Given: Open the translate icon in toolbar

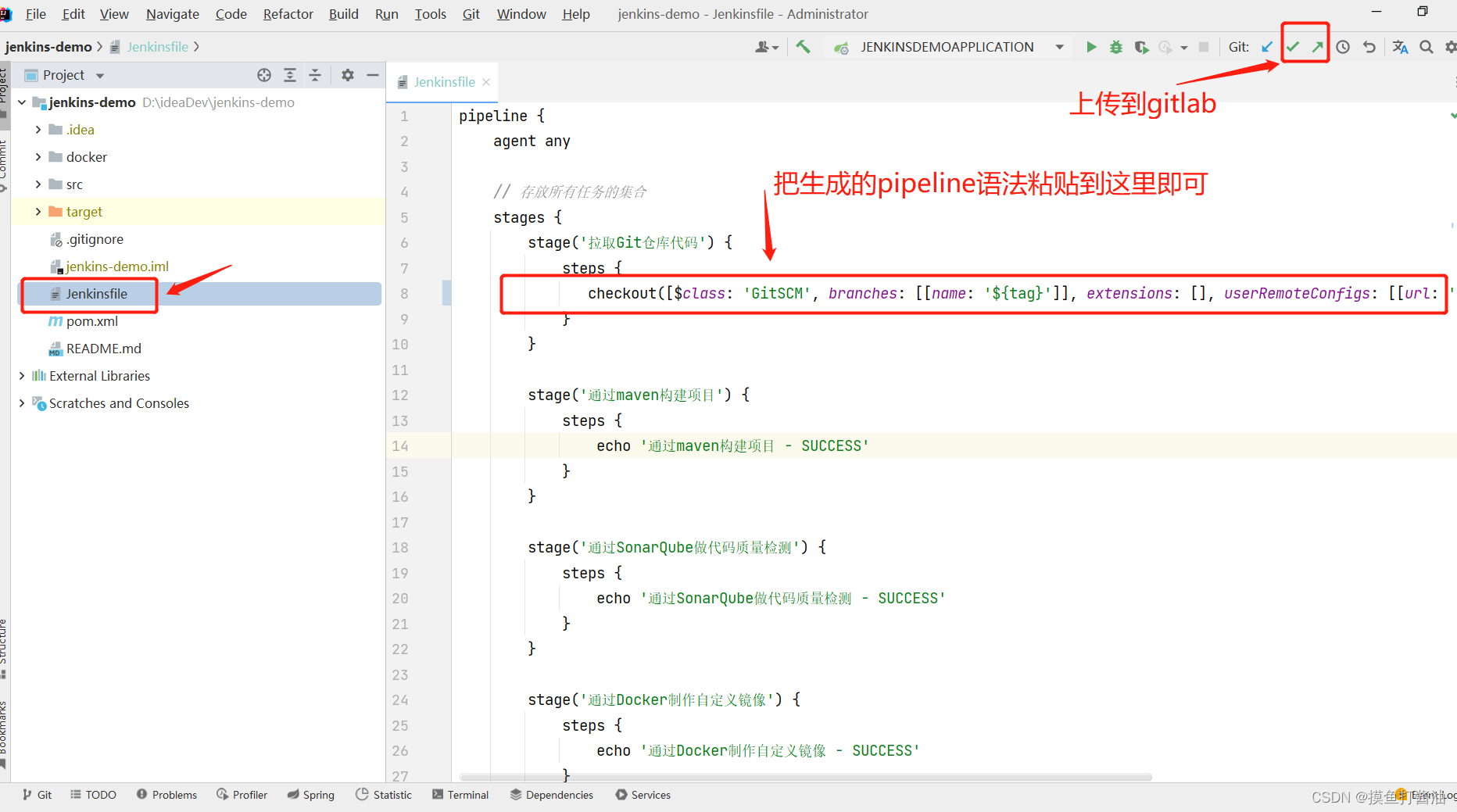Looking at the screenshot, I should point(1400,47).
